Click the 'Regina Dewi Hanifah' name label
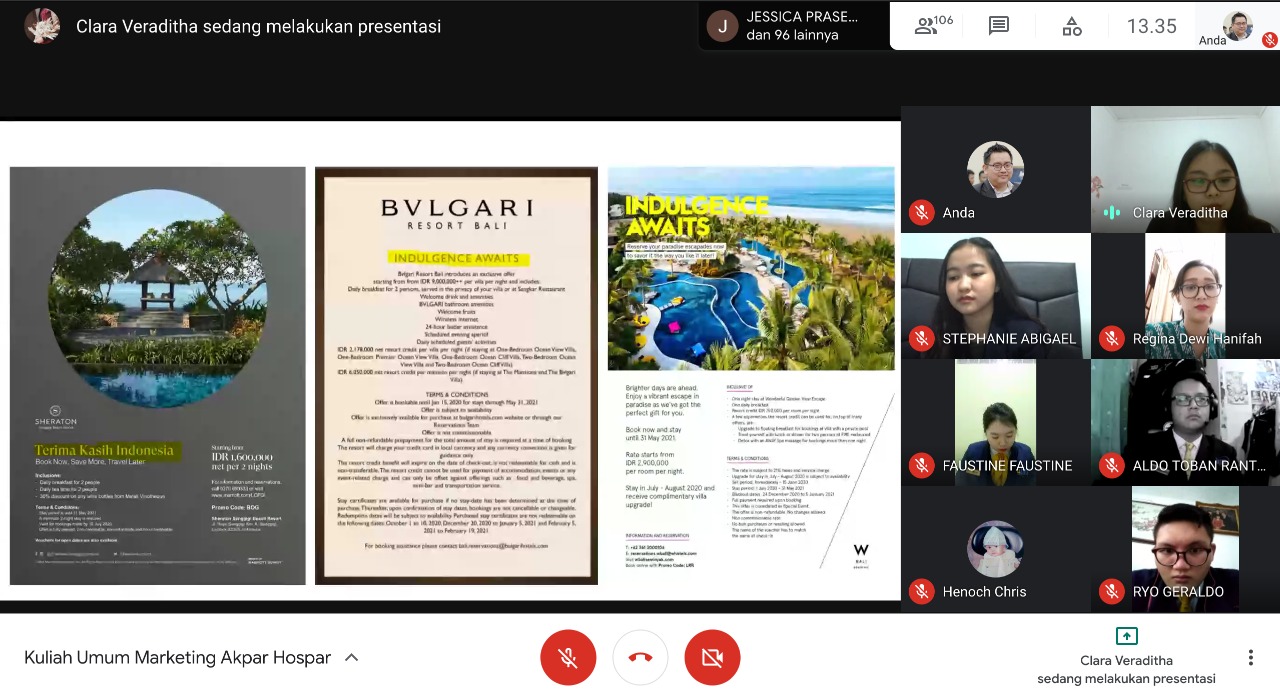The width and height of the screenshot is (1280, 700). tap(1197, 339)
